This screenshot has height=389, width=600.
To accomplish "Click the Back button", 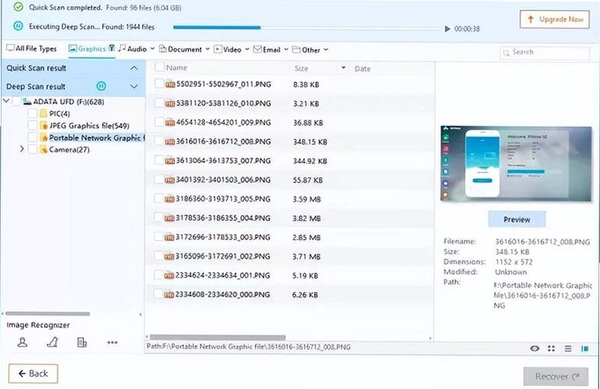I will pos(33,373).
